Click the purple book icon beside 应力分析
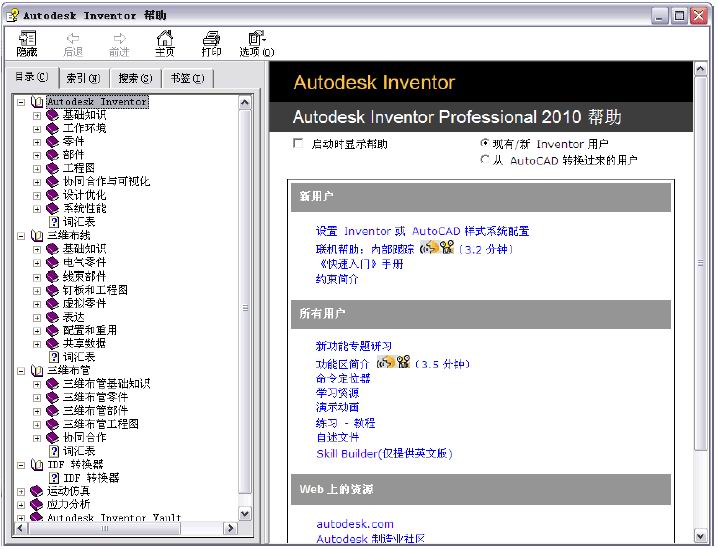The width and height of the screenshot is (718, 549). pyautogui.click(x=36, y=505)
